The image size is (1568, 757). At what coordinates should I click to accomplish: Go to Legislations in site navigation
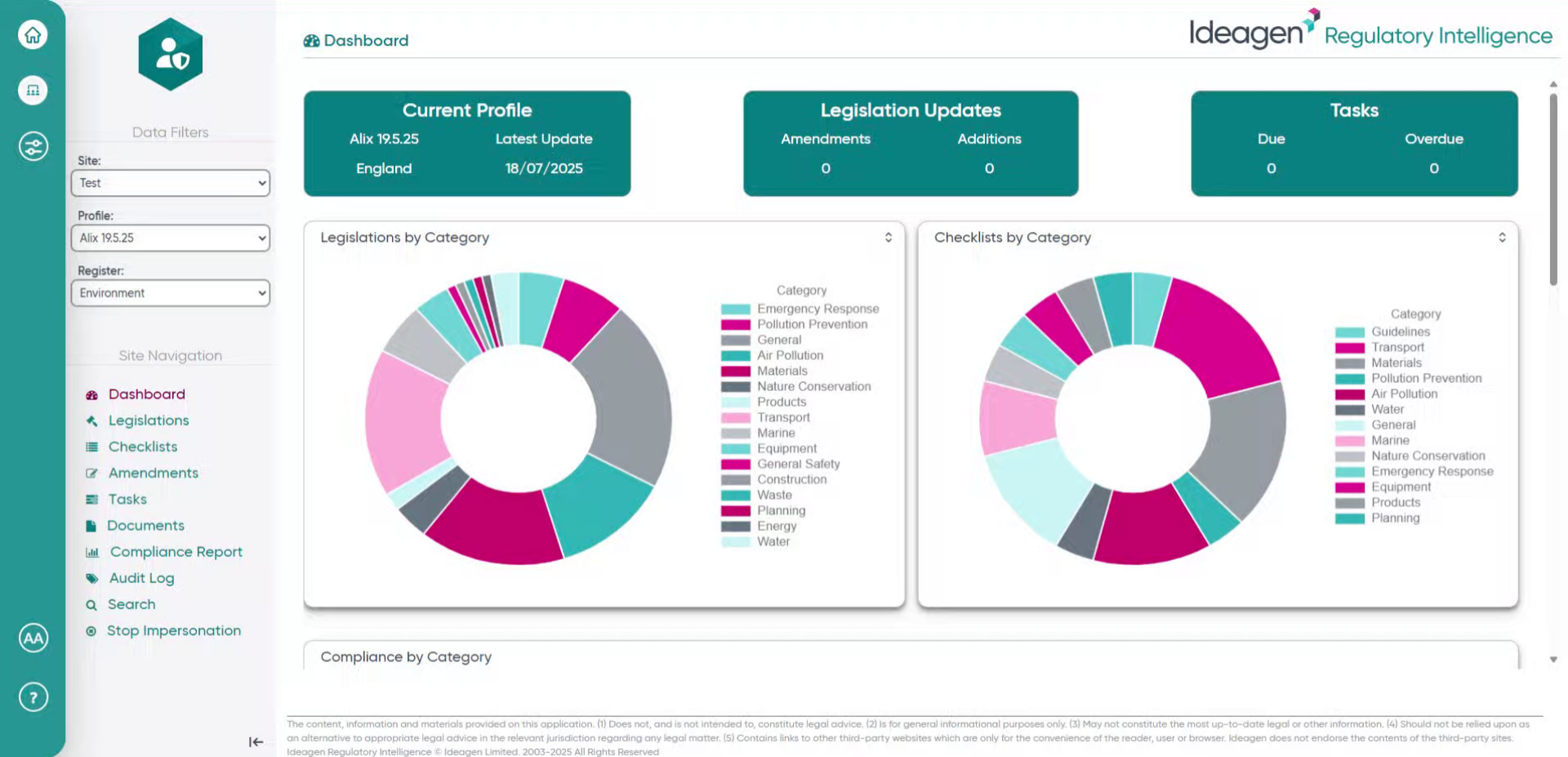[149, 421]
